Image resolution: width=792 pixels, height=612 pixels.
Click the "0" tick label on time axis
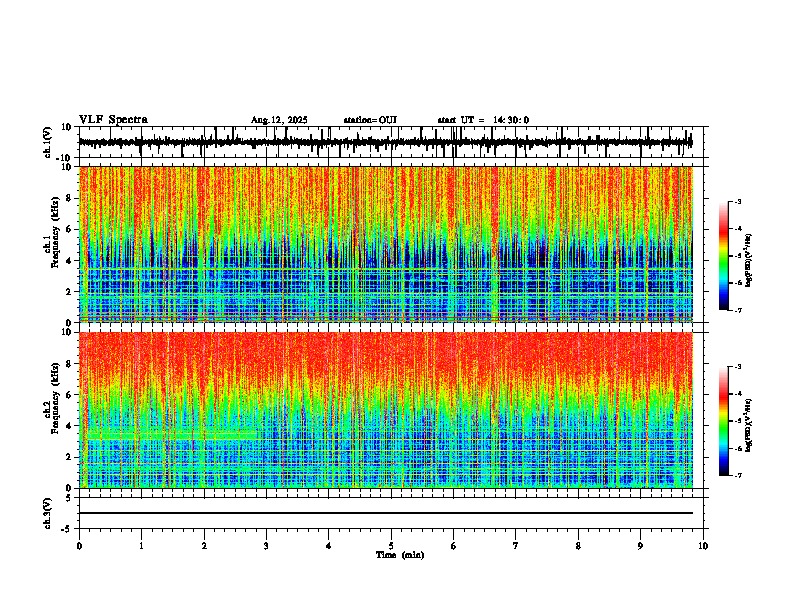79,546
